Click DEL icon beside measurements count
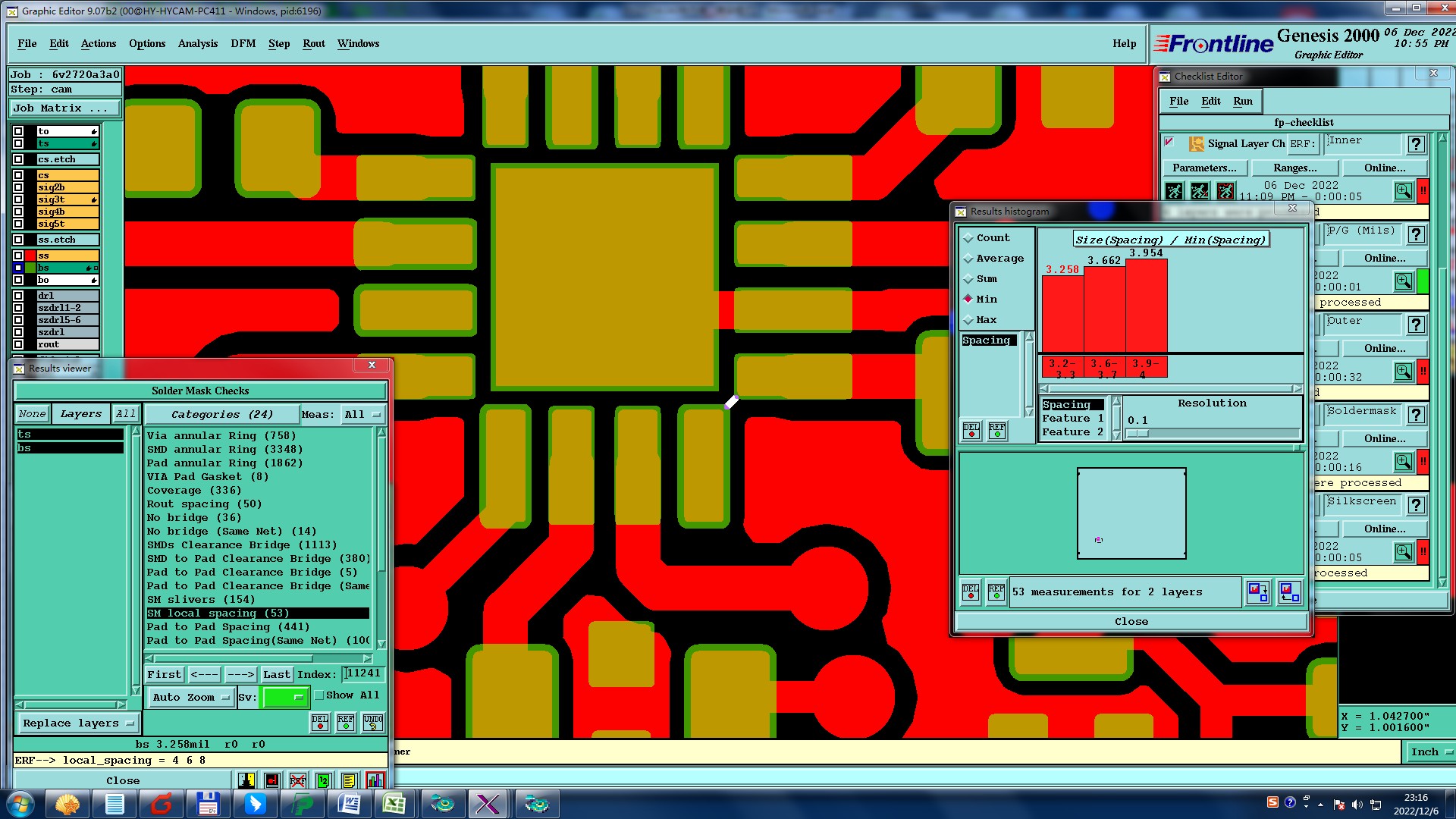 [970, 591]
